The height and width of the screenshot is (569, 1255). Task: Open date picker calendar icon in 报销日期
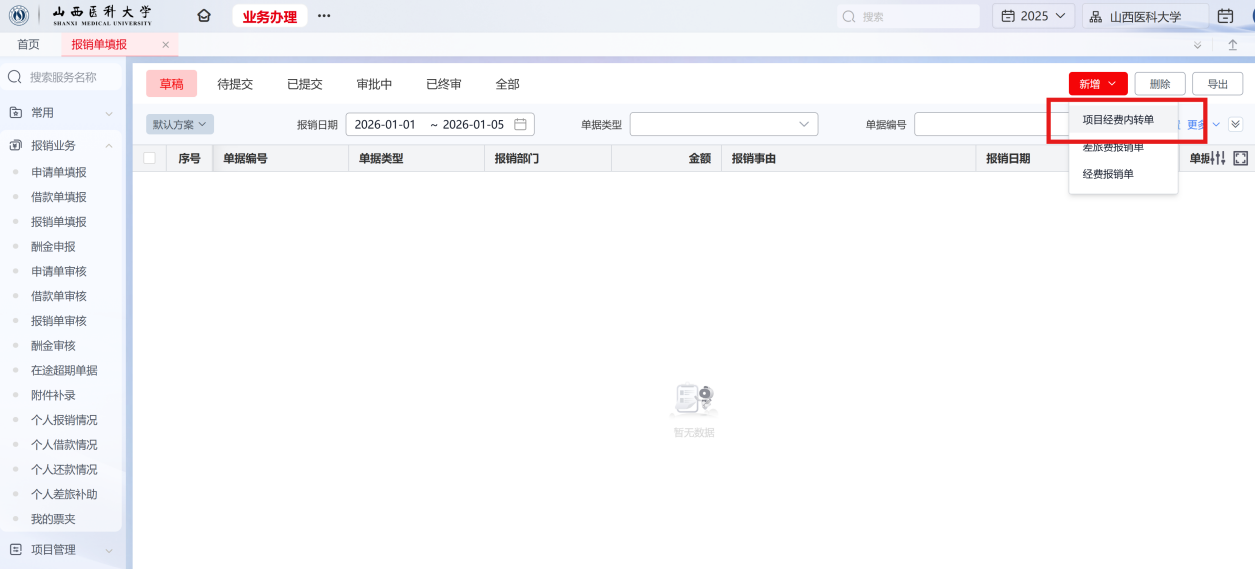520,124
